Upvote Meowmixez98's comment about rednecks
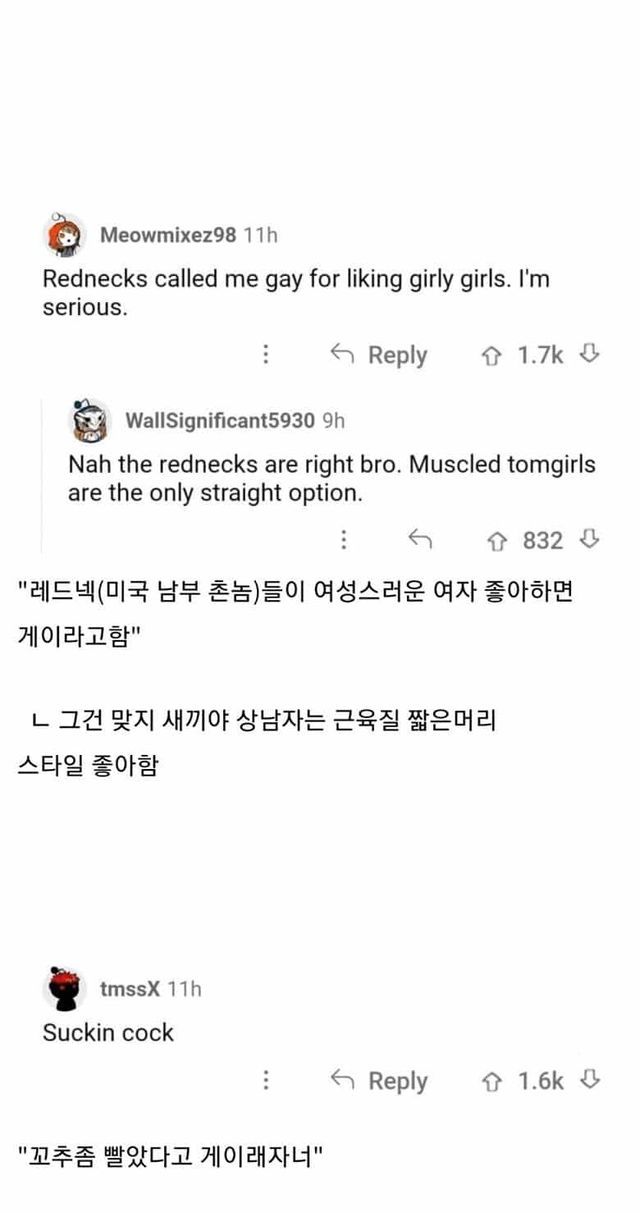The image size is (640, 1213). [x=492, y=354]
